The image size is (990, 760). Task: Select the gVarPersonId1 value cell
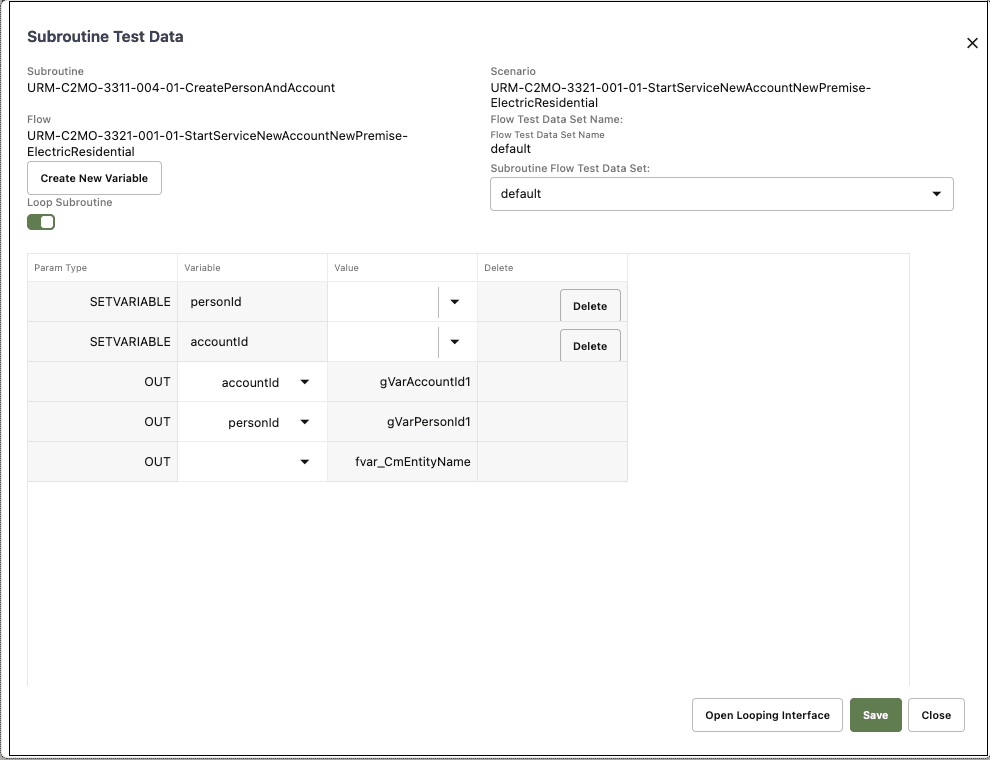coord(402,422)
